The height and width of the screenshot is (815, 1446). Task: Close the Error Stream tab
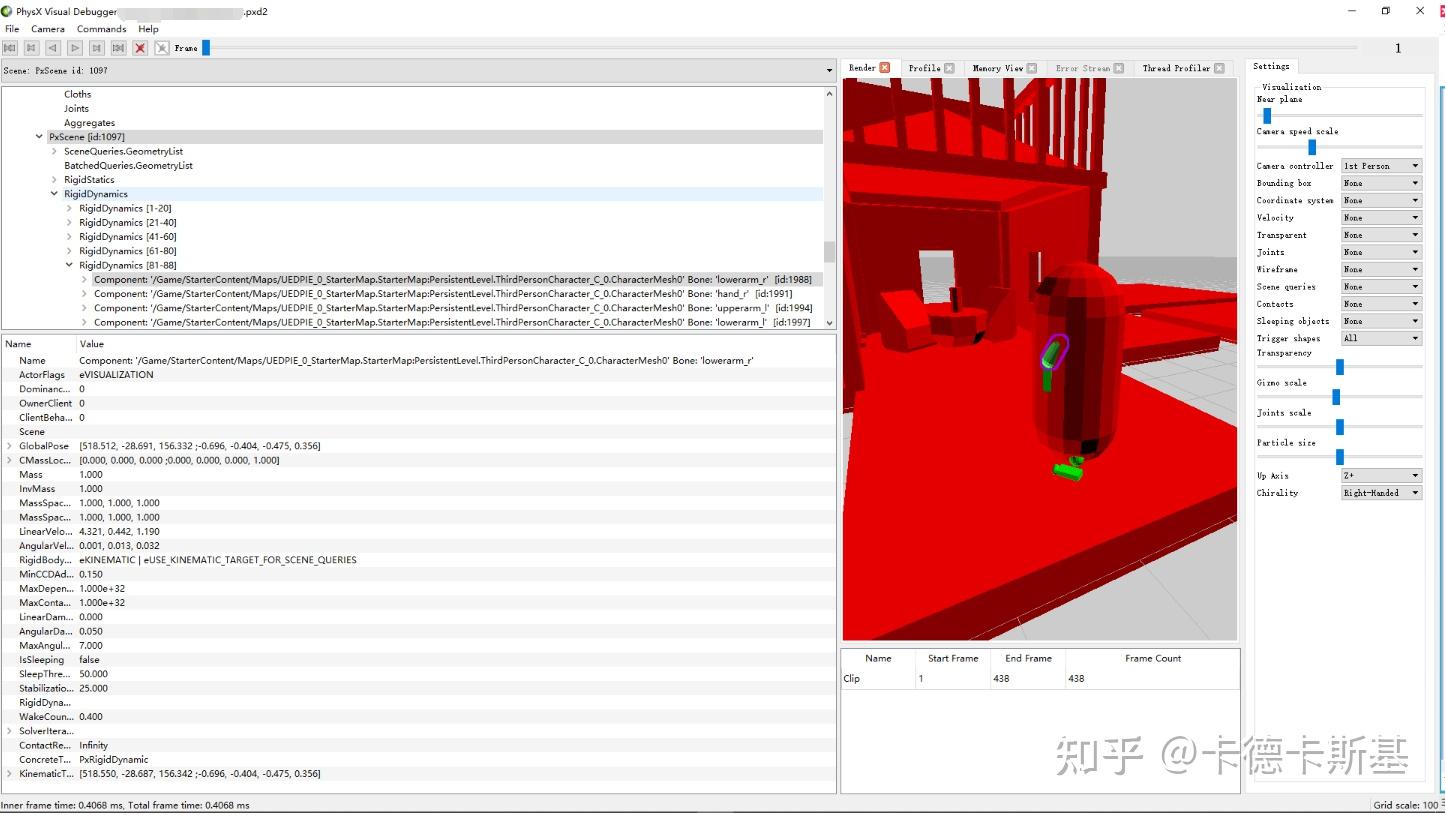[x=1119, y=68]
